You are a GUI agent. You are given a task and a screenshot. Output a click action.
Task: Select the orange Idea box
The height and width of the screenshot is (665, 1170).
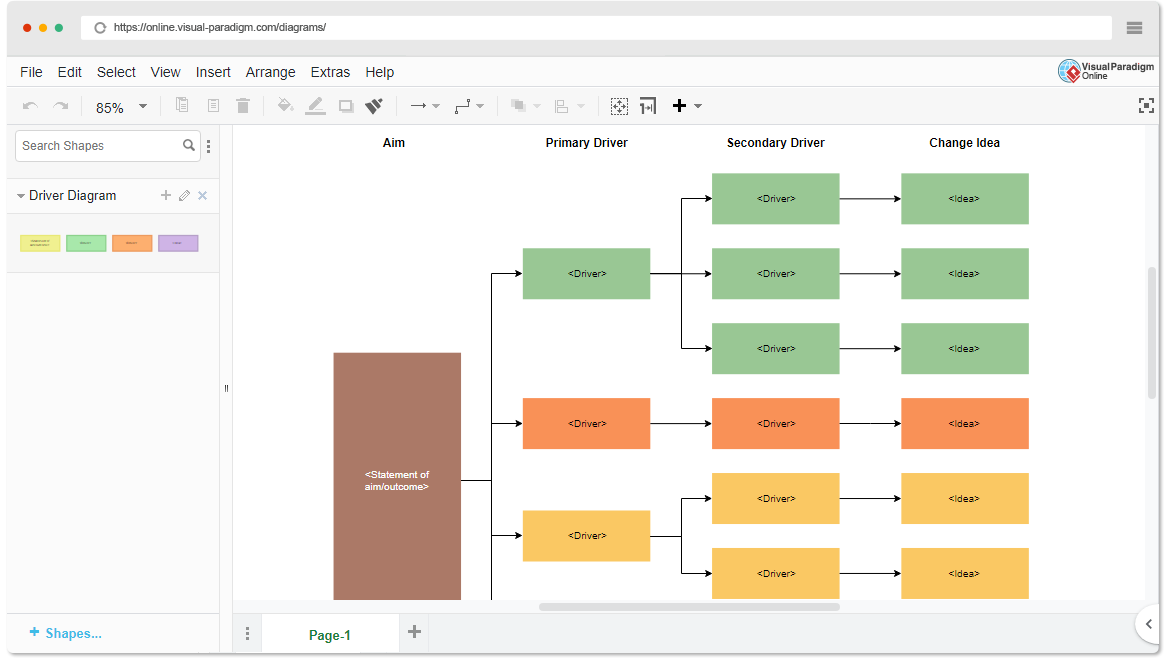coord(965,424)
